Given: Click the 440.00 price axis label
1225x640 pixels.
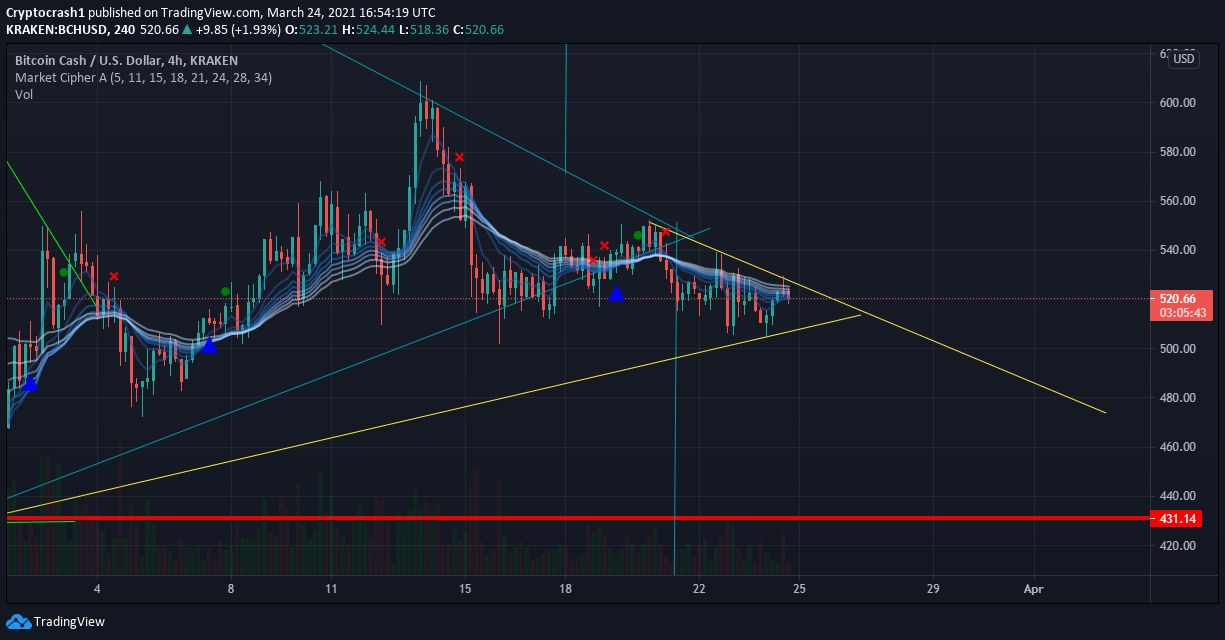Looking at the screenshot, I should coord(1177,496).
